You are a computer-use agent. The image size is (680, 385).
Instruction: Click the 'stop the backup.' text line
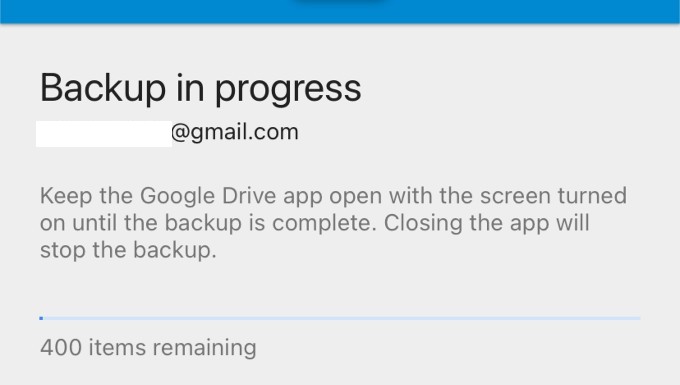[x=128, y=250]
